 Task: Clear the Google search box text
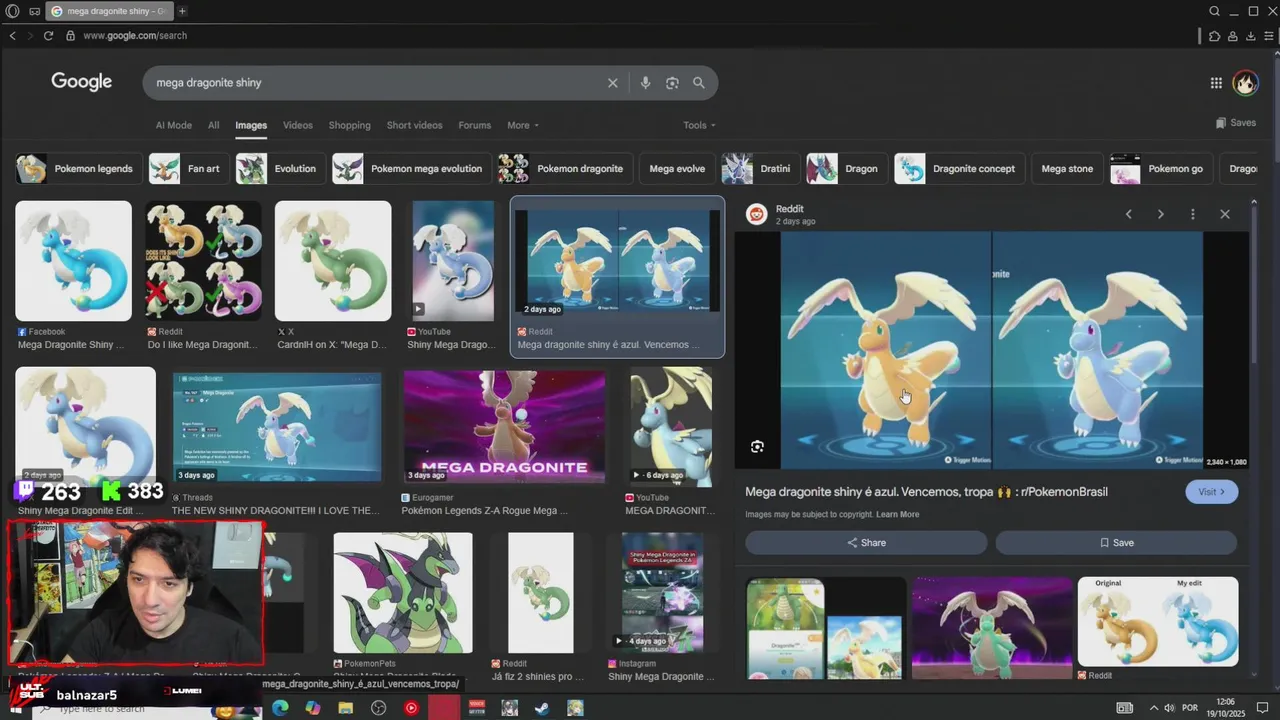click(613, 83)
